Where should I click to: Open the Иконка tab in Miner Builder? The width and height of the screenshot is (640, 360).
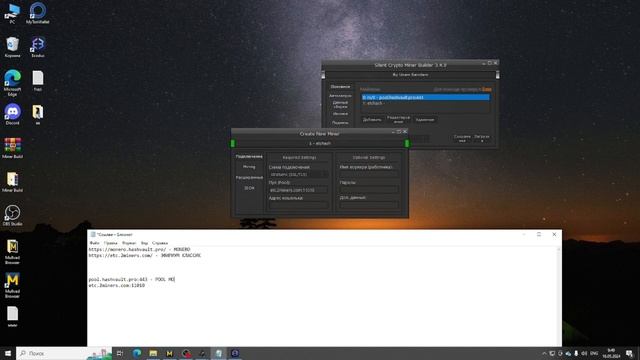(340, 114)
